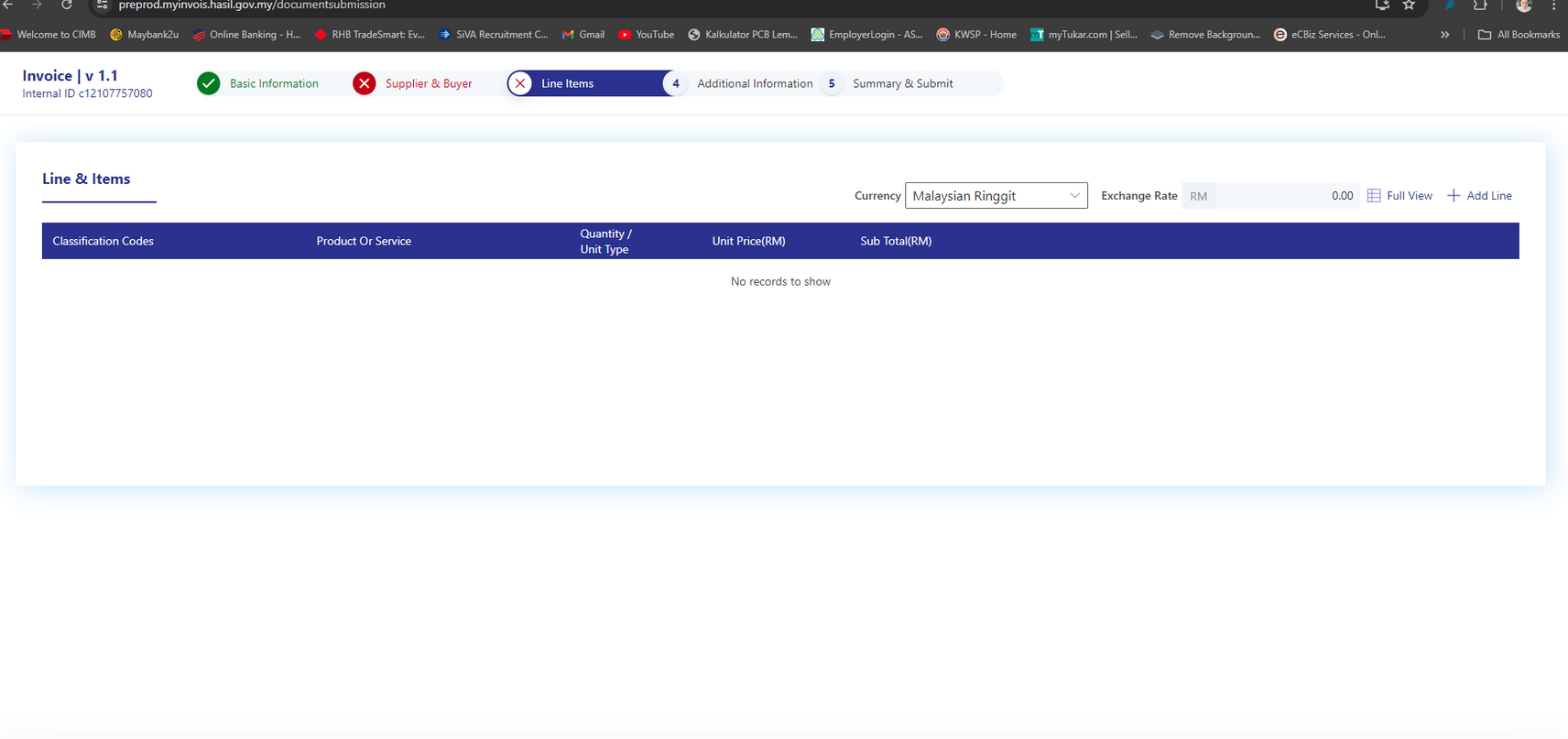Go back with the browser back arrow
This screenshot has width=1568, height=739.
8,5
